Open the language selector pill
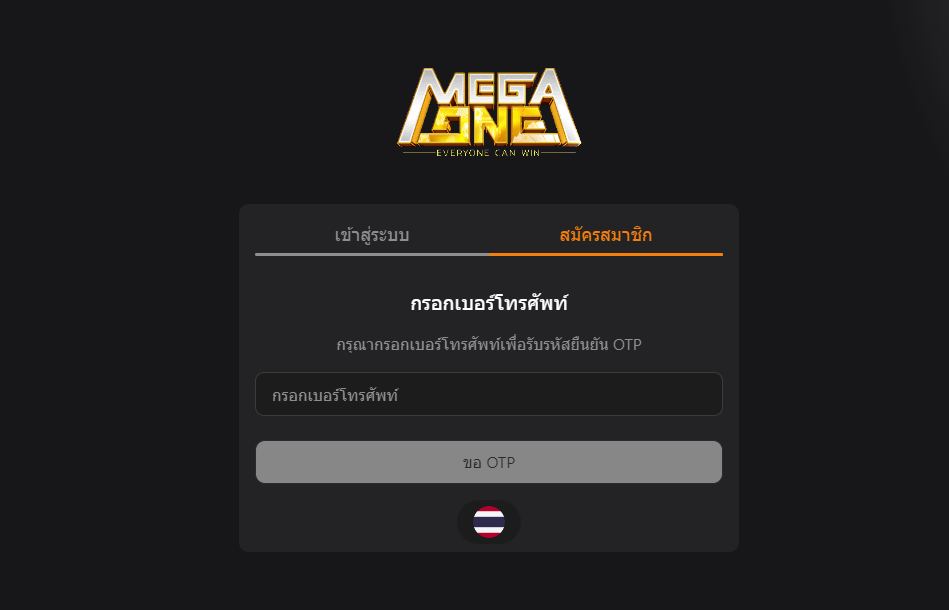Viewport: 949px width, 610px height. pyautogui.click(x=489, y=522)
